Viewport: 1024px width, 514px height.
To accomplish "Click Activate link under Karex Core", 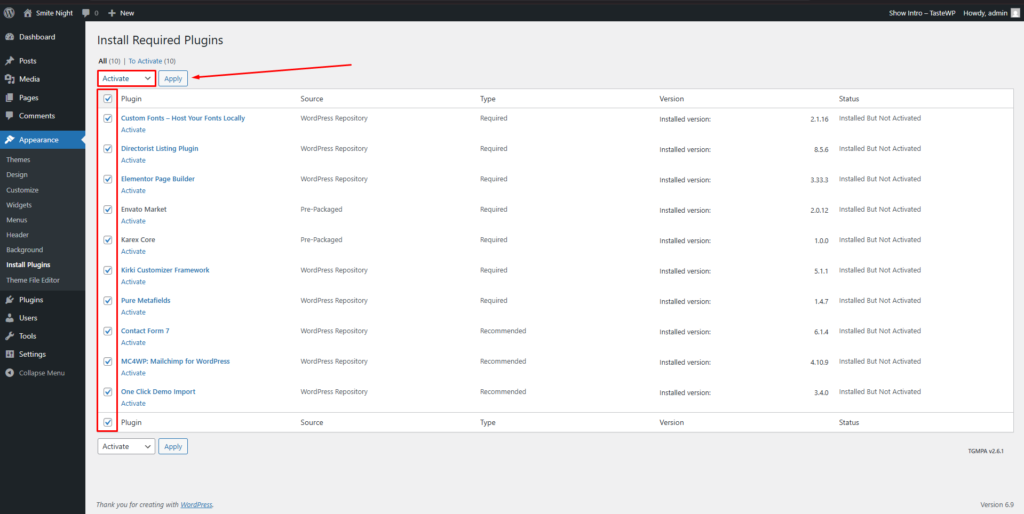I will tap(133, 251).
